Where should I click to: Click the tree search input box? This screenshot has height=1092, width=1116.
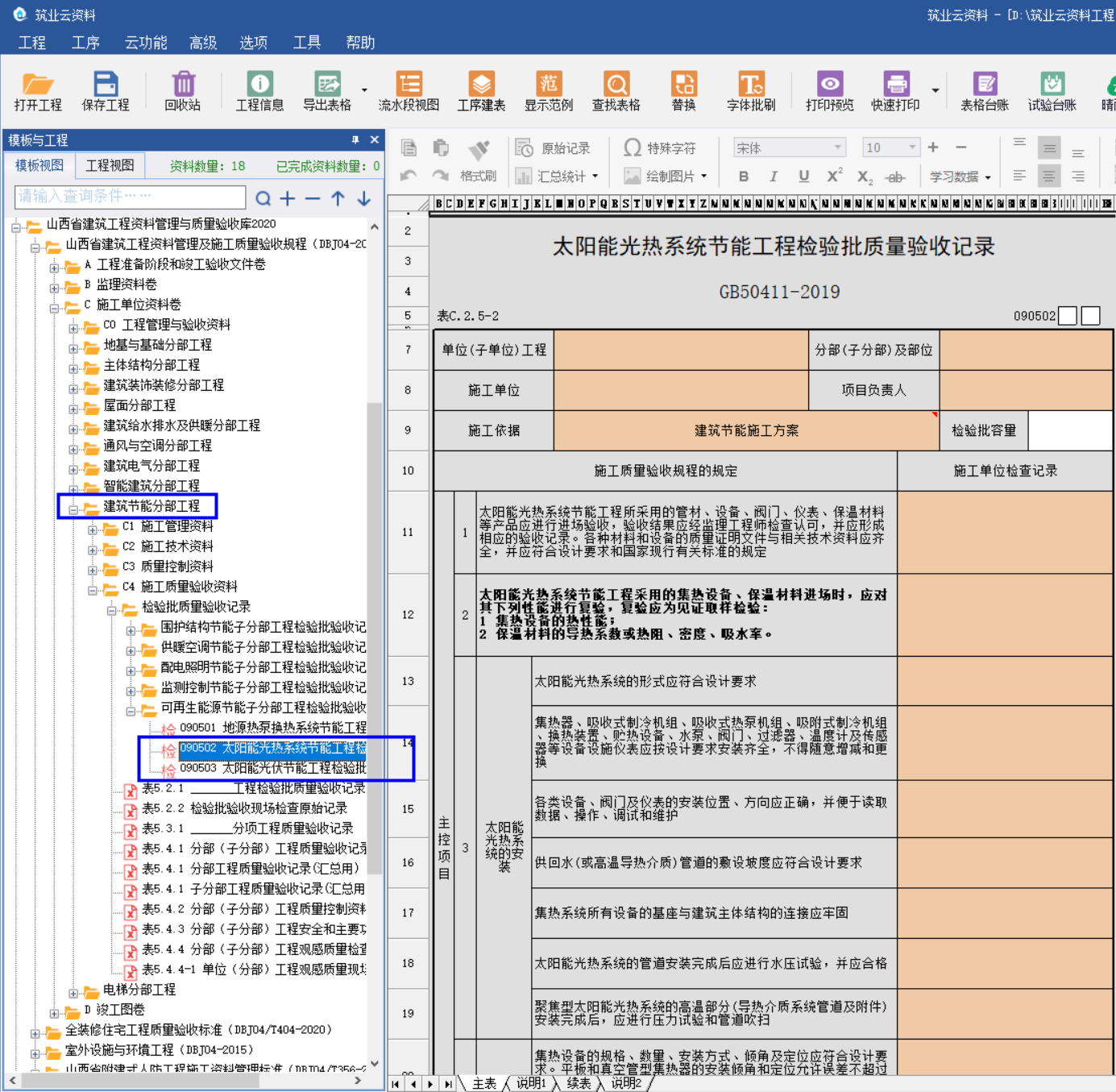point(130,197)
